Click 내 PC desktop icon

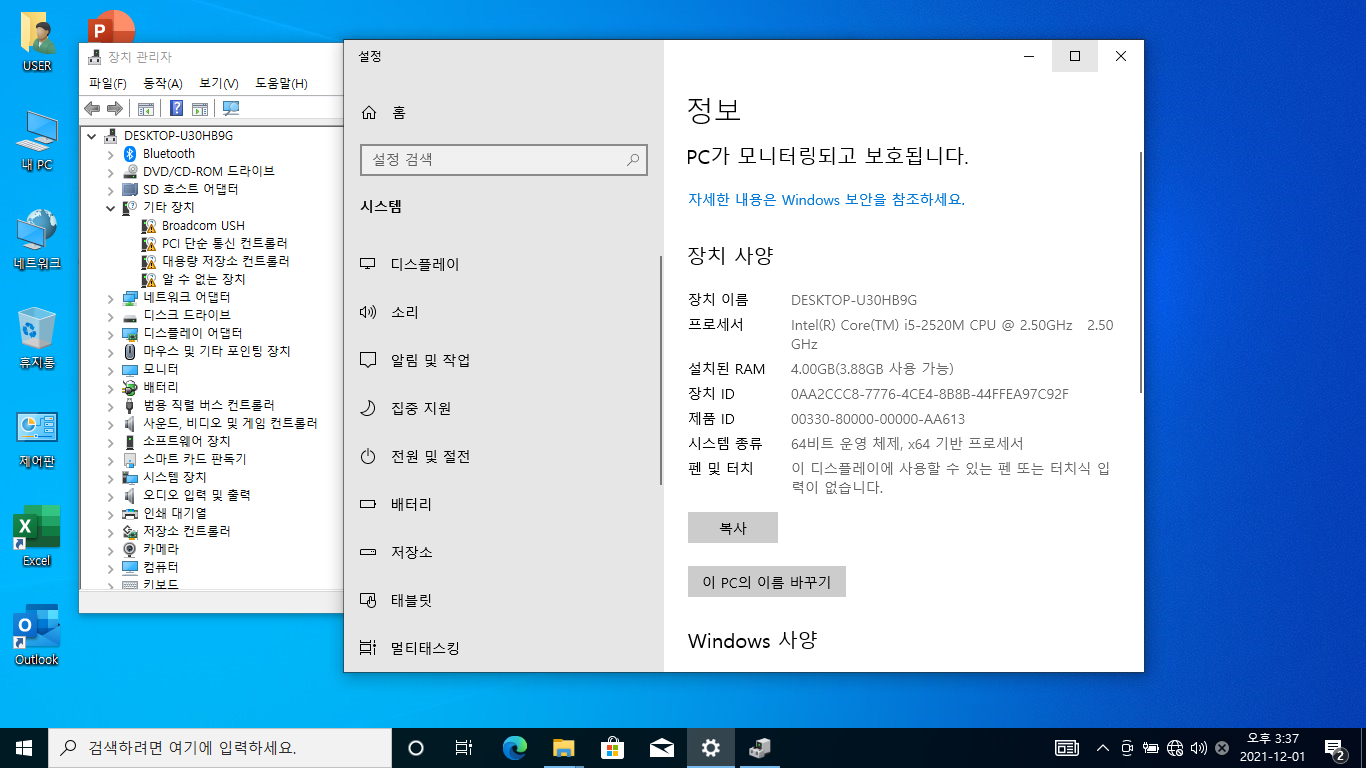pos(37,140)
